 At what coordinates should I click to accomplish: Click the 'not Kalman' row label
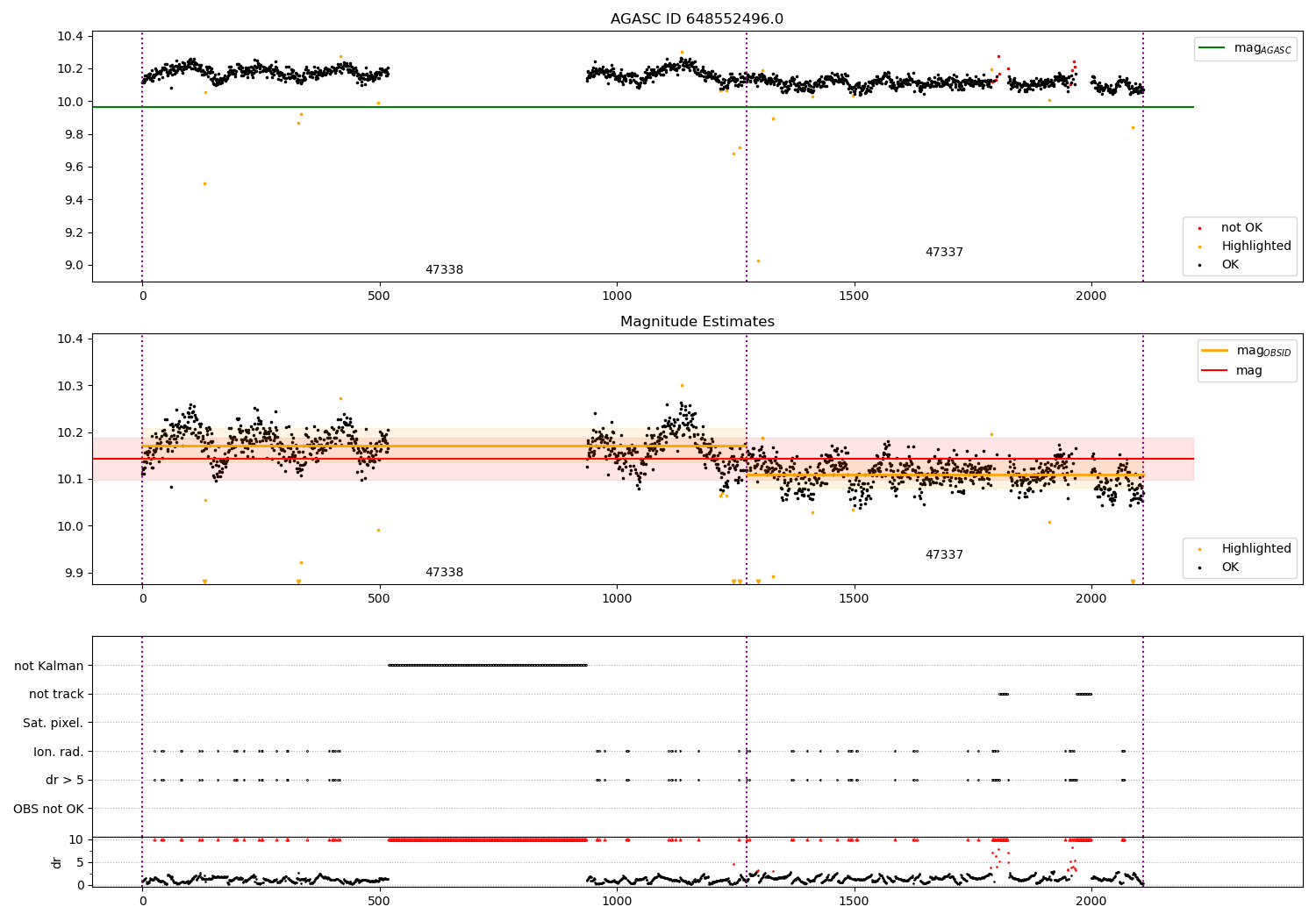[x=49, y=666]
